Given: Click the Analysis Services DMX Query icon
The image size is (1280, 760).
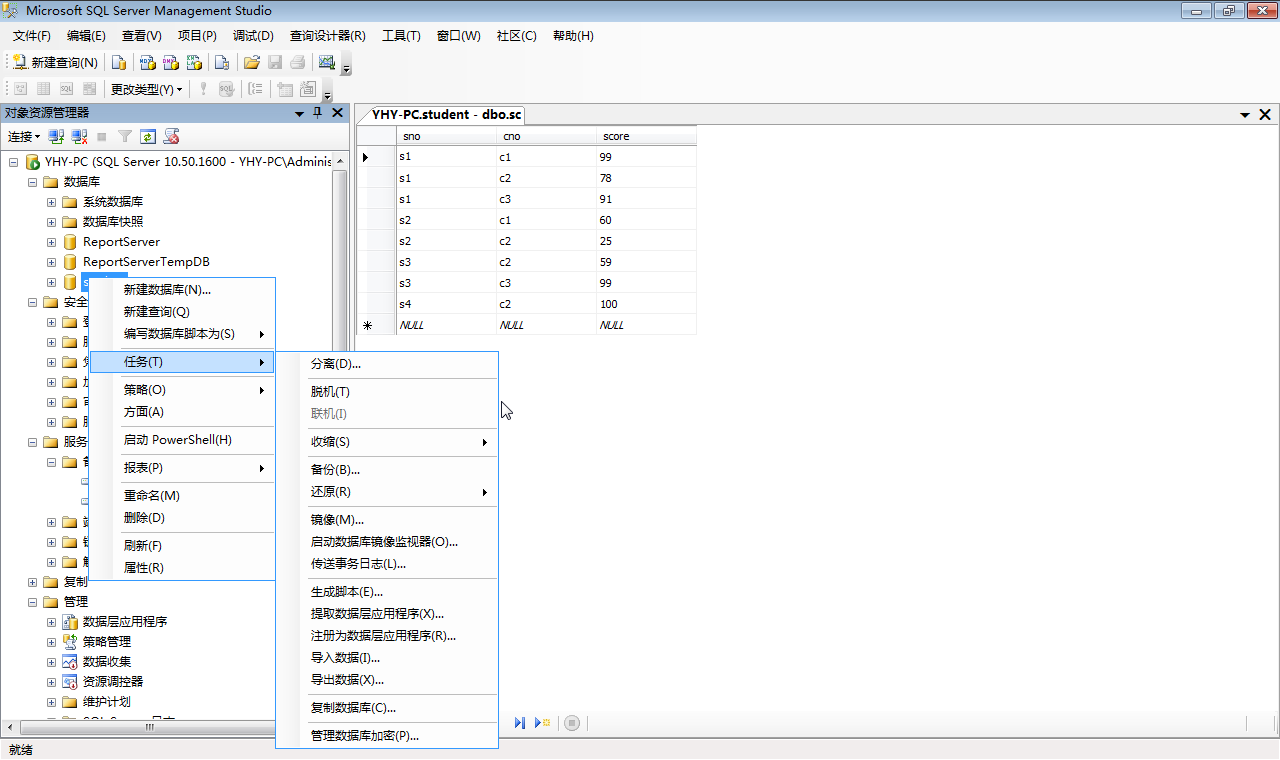Looking at the screenshot, I should [171, 62].
